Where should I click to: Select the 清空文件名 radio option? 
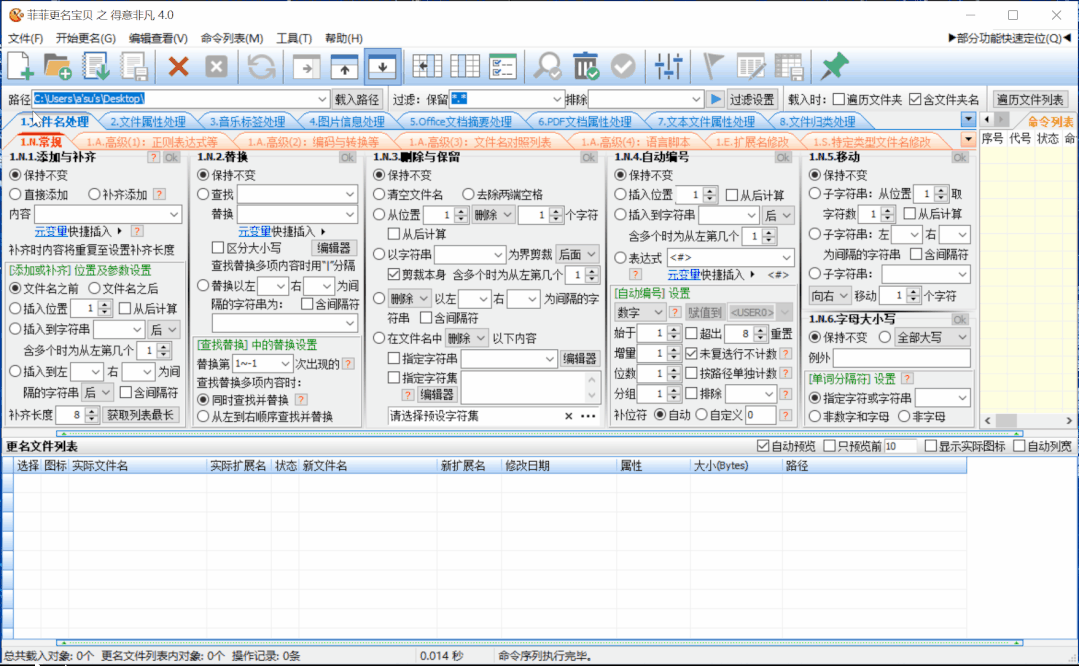[x=379, y=195]
